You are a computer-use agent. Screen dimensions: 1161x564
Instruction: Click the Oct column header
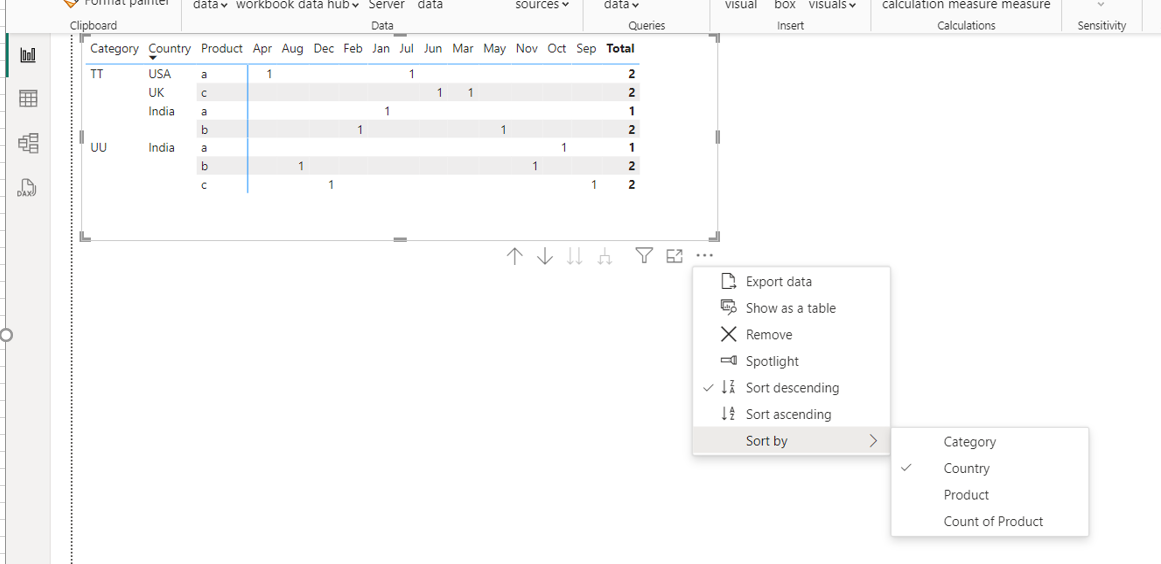click(557, 49)
